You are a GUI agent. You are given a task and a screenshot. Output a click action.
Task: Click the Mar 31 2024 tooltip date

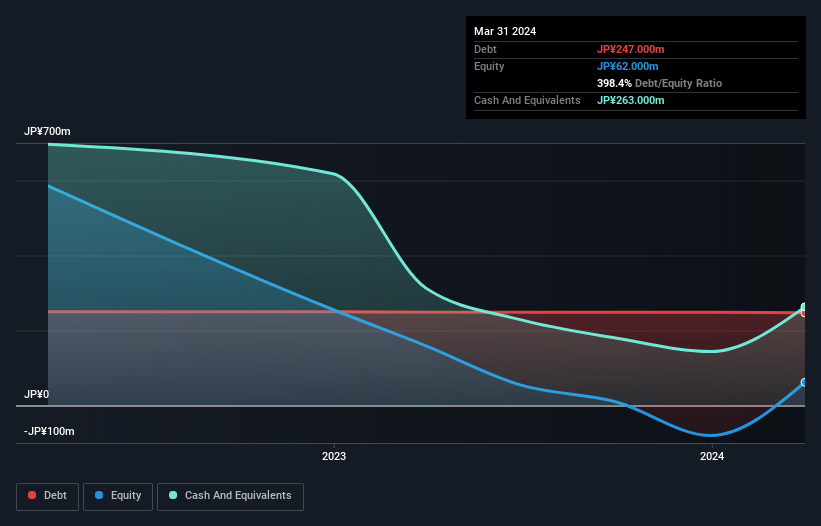click(505, 31)
